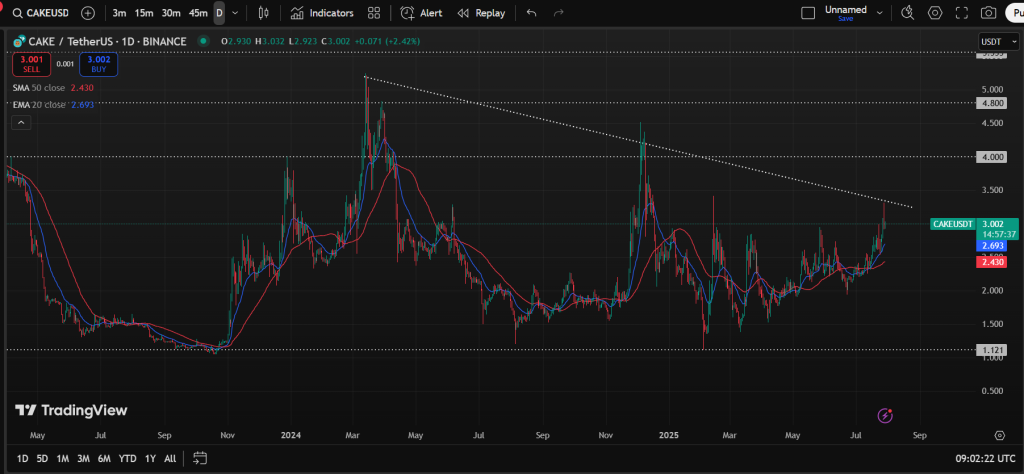Screen dimensions: 1024x474
Task: Set date range to 1Y
Action: 150,458
